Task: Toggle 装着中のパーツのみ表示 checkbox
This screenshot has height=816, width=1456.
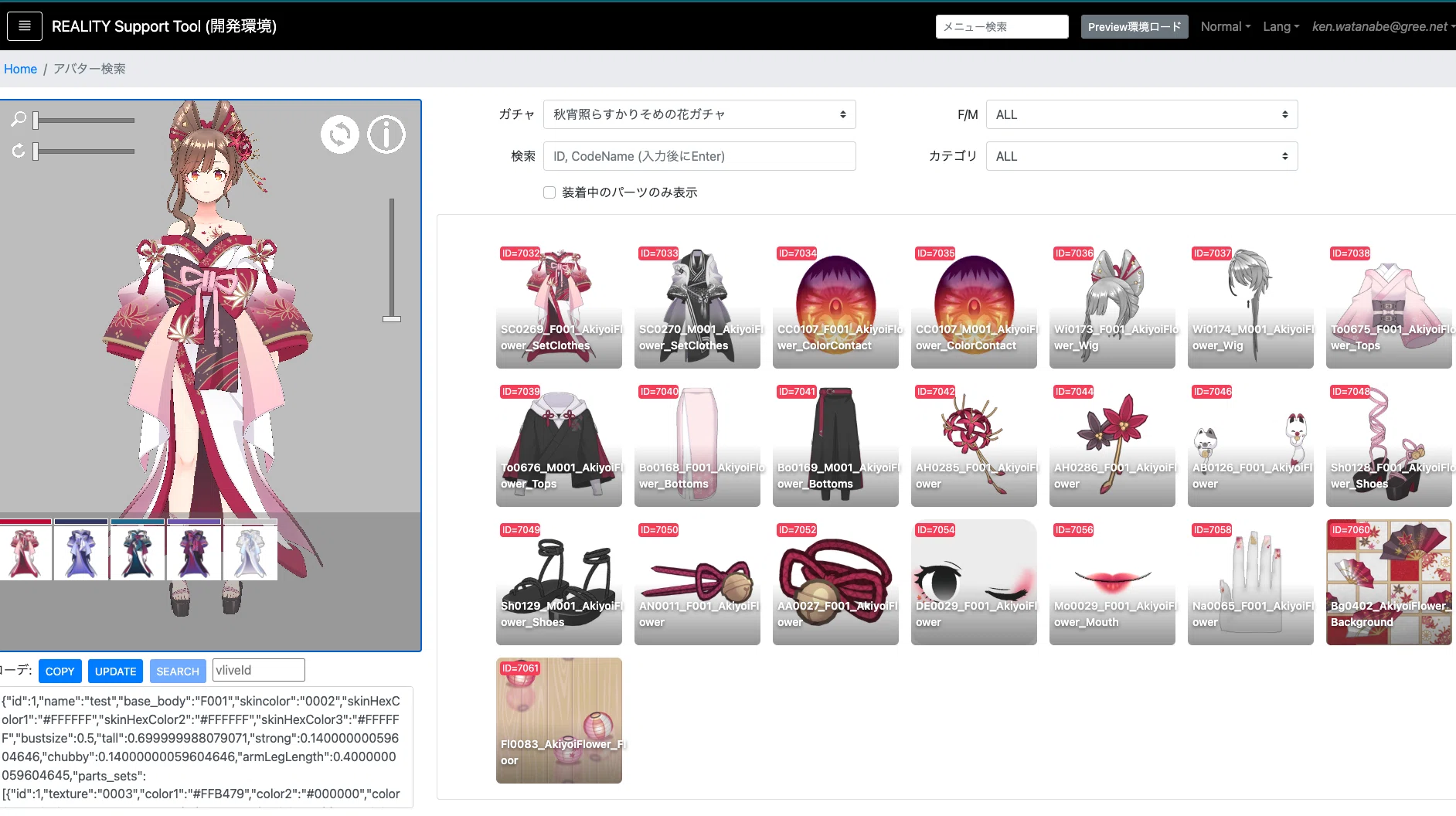Action: pos(549,192)
